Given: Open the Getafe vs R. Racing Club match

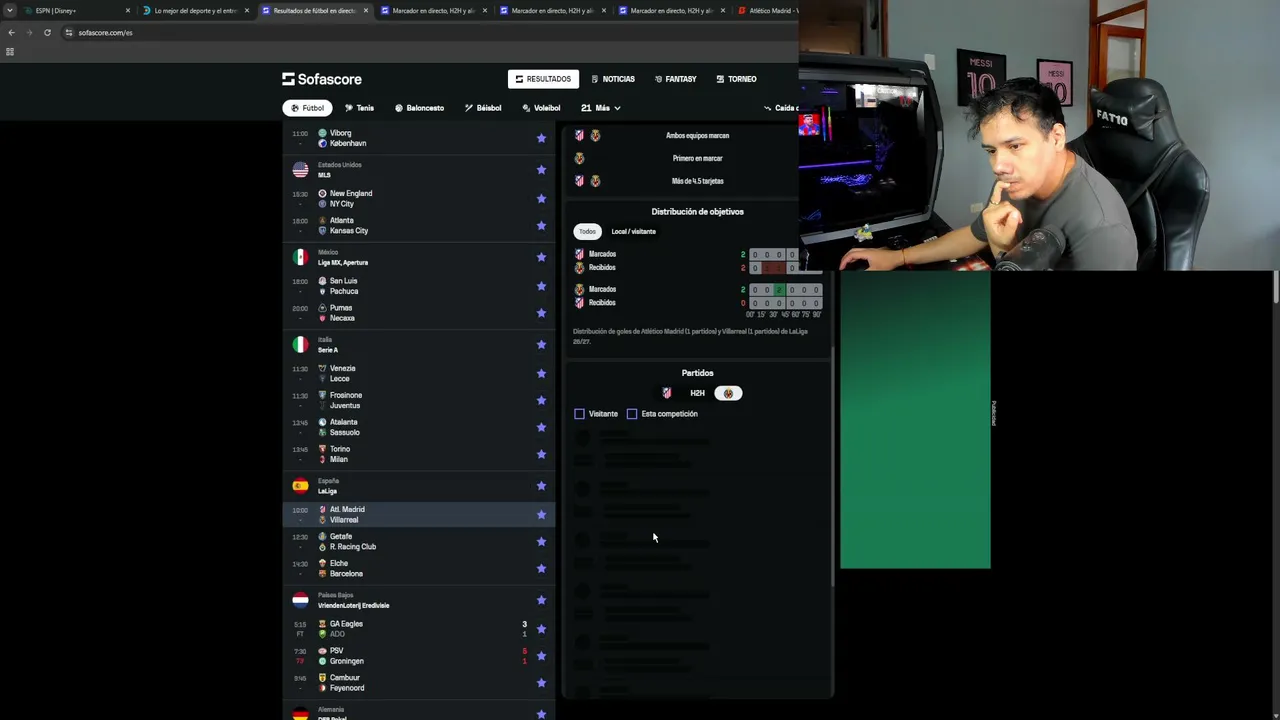Looking at the screenshot, I should click(420, 542).
